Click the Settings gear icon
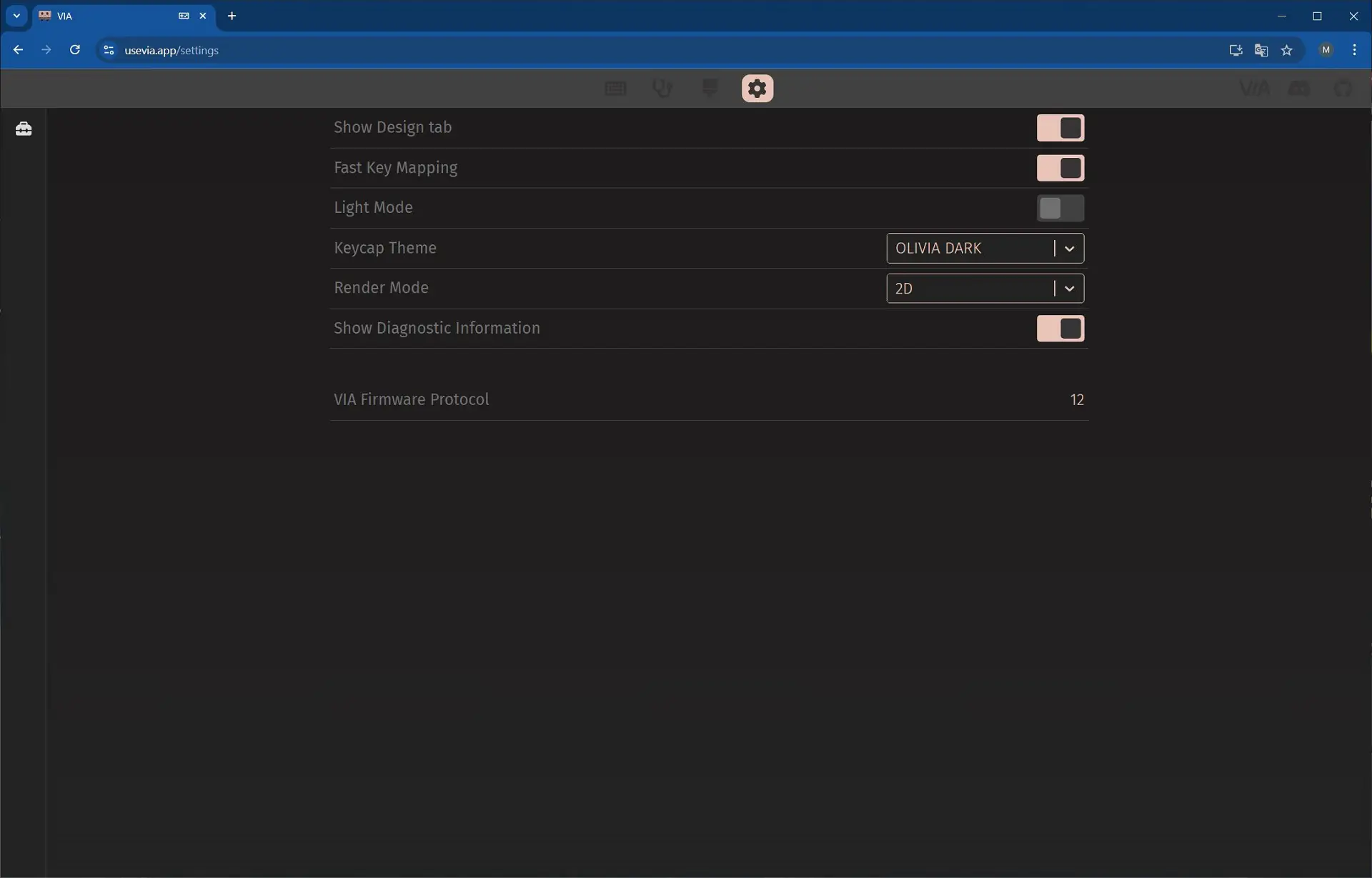Viewport: 1372px width, 878px height. point(757,89)
